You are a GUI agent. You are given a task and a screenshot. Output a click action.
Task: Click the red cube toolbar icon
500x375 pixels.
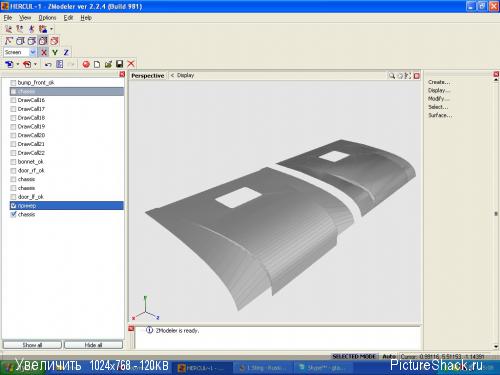coord(27,64)
